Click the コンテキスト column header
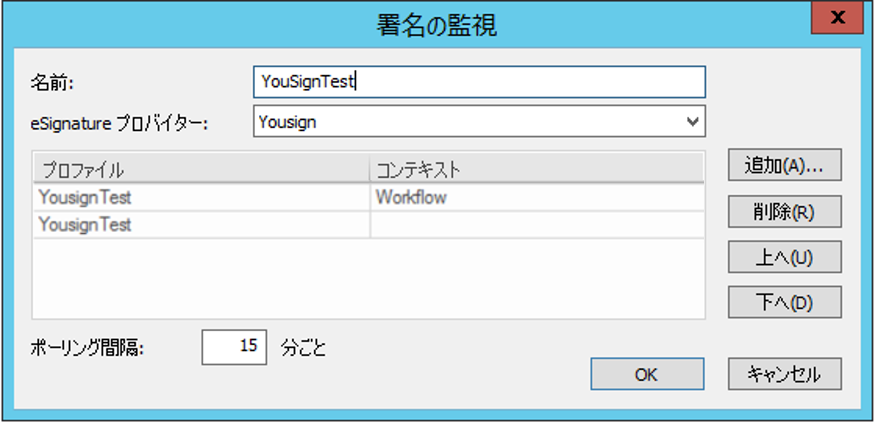Image resolution: width=878 pixels, height=423 pixels. 536,169
